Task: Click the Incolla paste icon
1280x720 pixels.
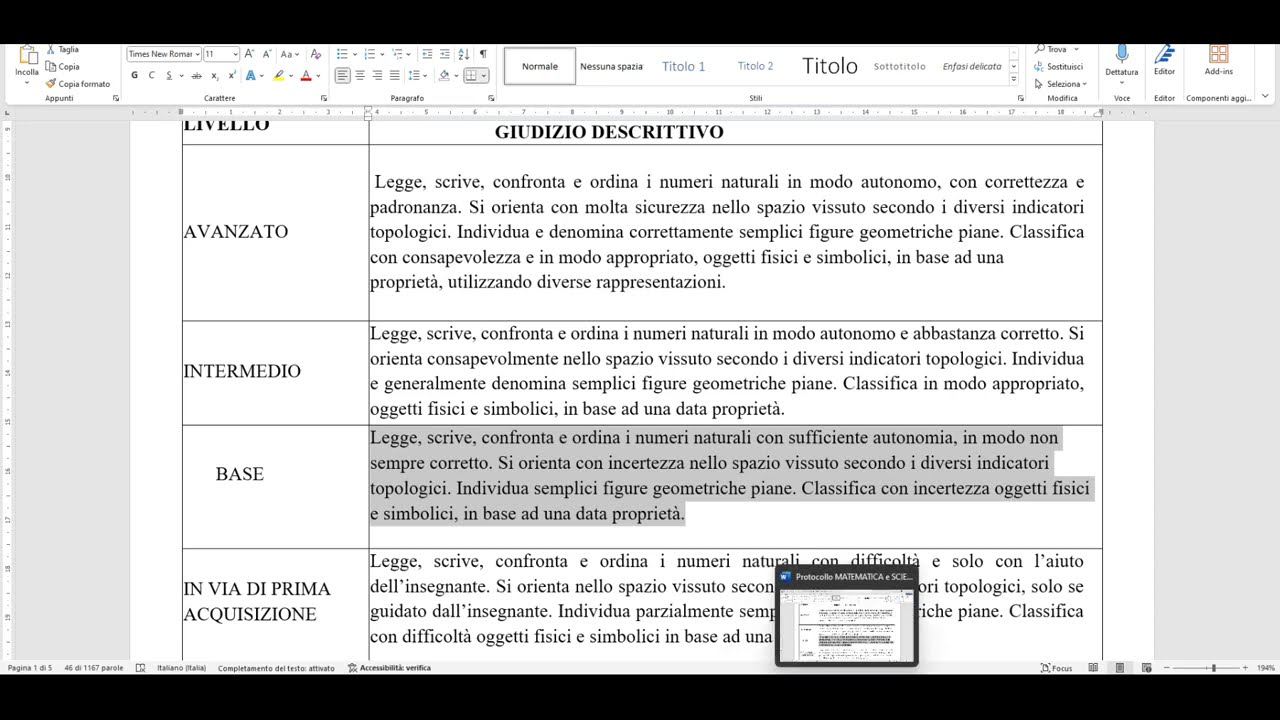Action: pos(27,57)
